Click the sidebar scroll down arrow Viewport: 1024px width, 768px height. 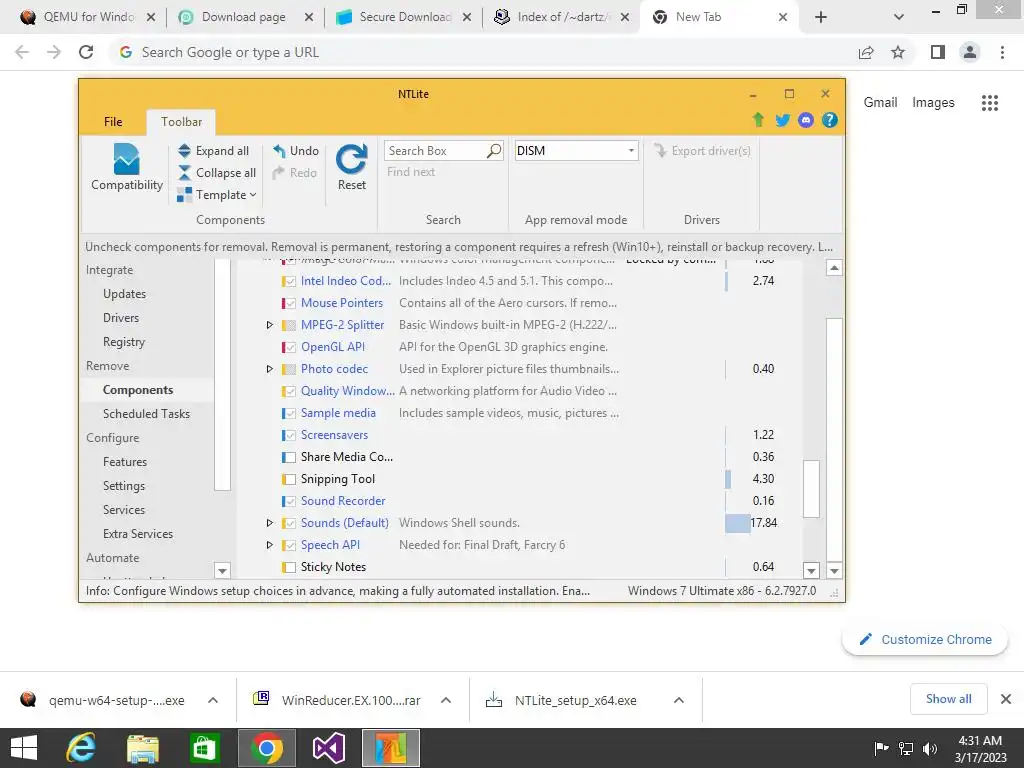click(222, 570)
